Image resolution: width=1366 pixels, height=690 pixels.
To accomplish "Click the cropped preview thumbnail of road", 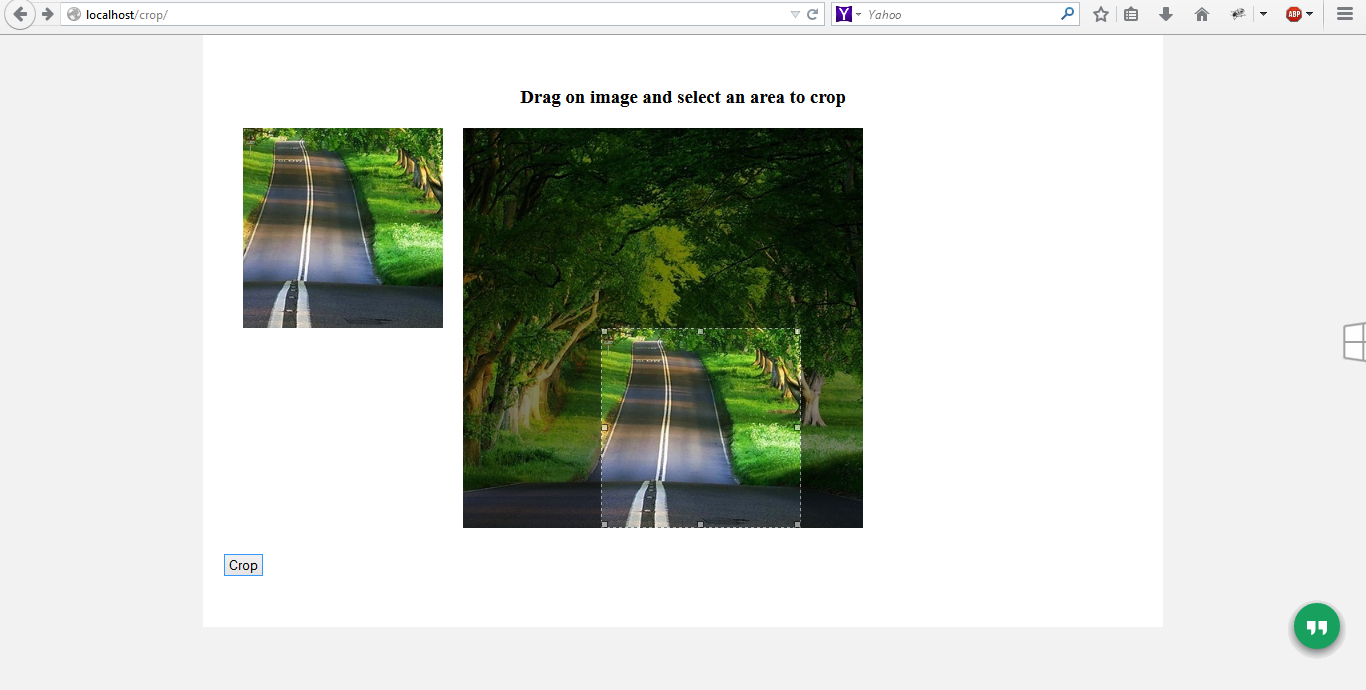I will pyautogui.click(x=342, y=228).
